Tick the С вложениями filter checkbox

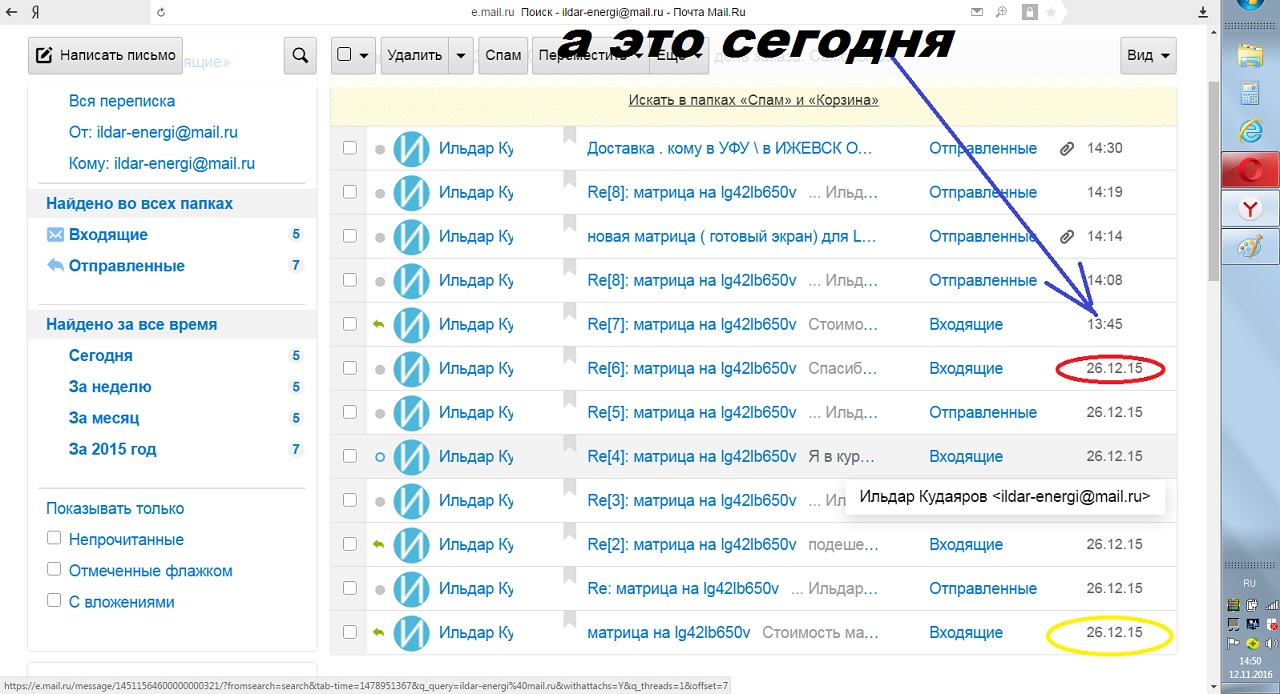point(54,601)
